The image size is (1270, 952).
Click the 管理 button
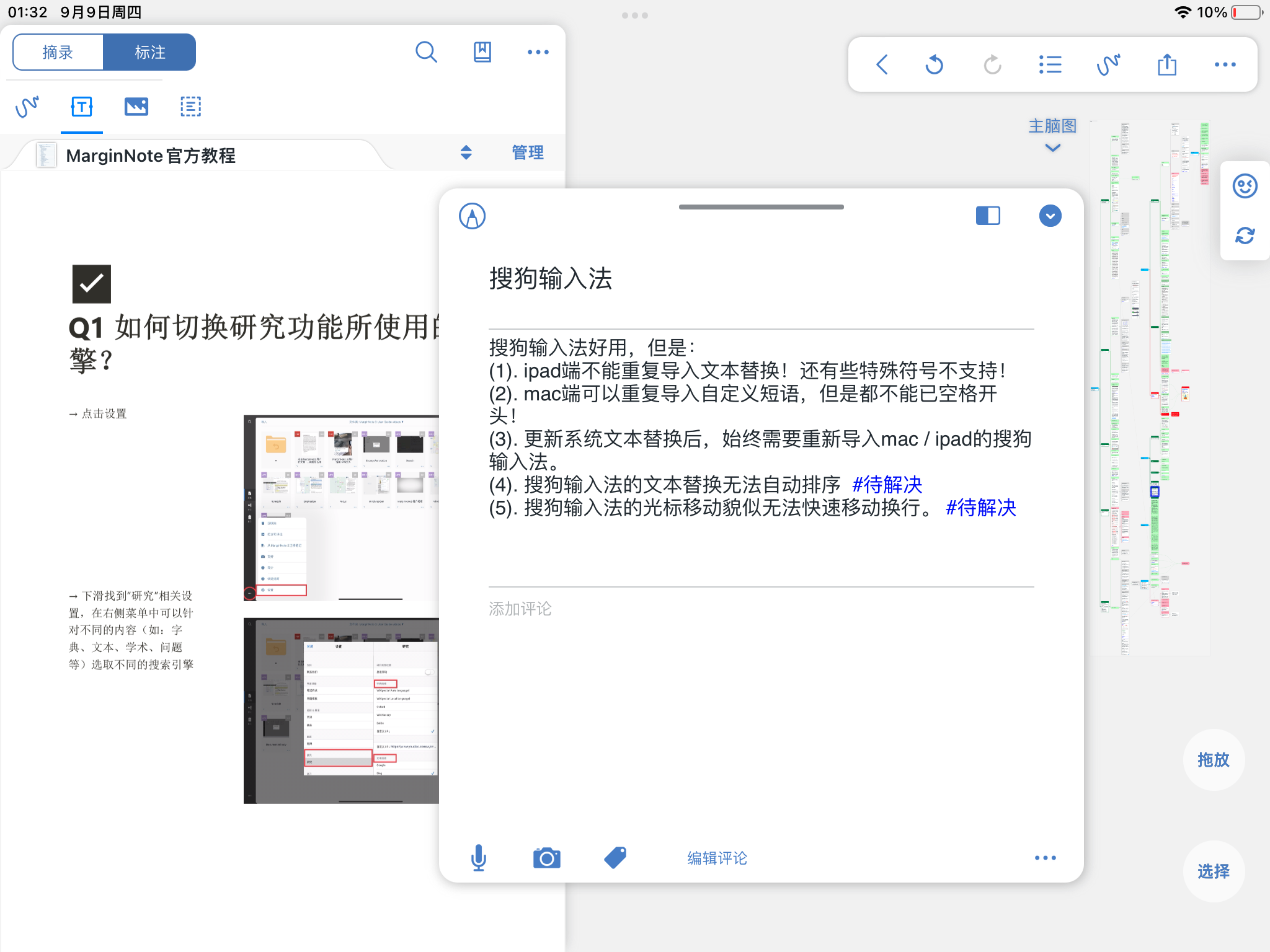click(x=528, y=152)
